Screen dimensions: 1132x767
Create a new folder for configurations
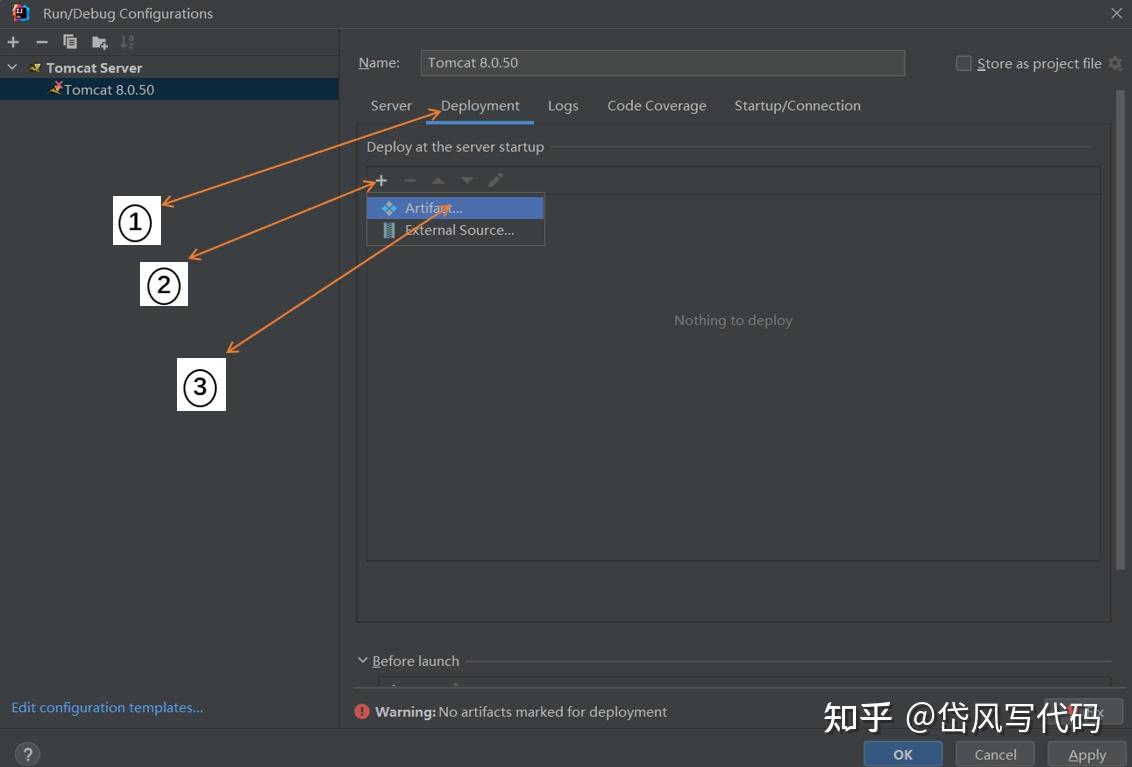coord(97,42)
